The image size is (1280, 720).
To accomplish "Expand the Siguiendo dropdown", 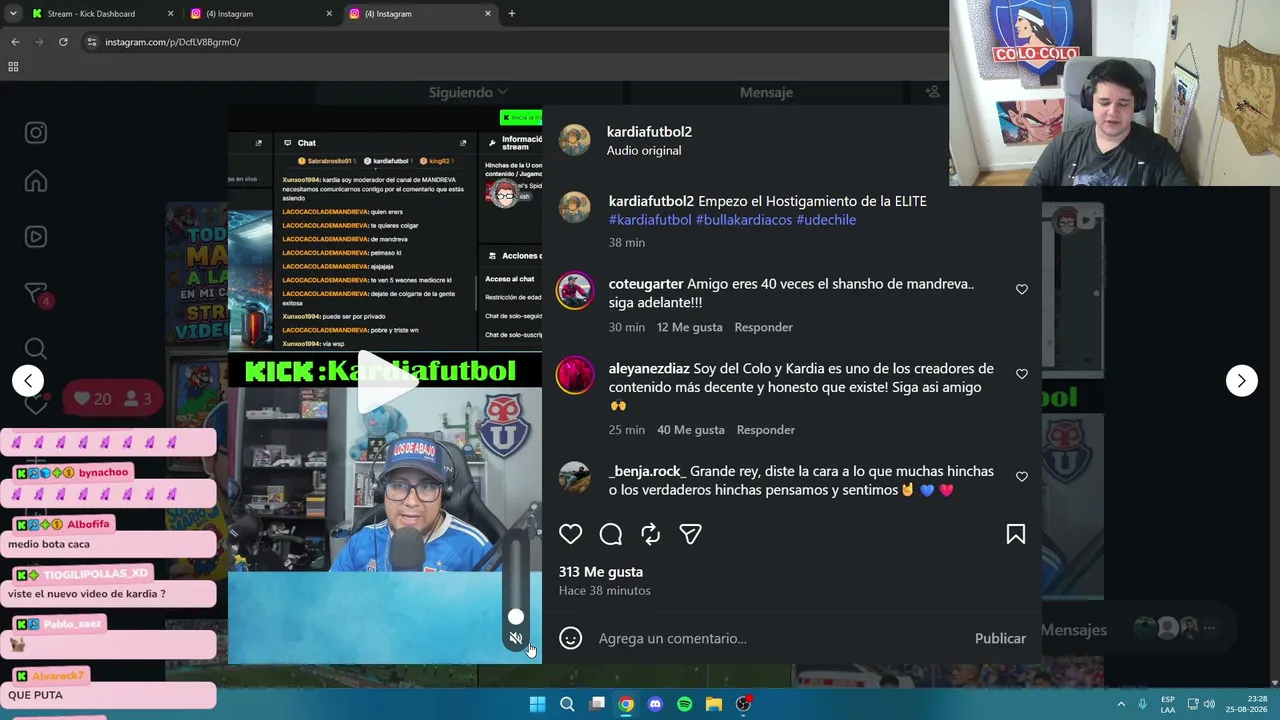I will coord(468,92).
